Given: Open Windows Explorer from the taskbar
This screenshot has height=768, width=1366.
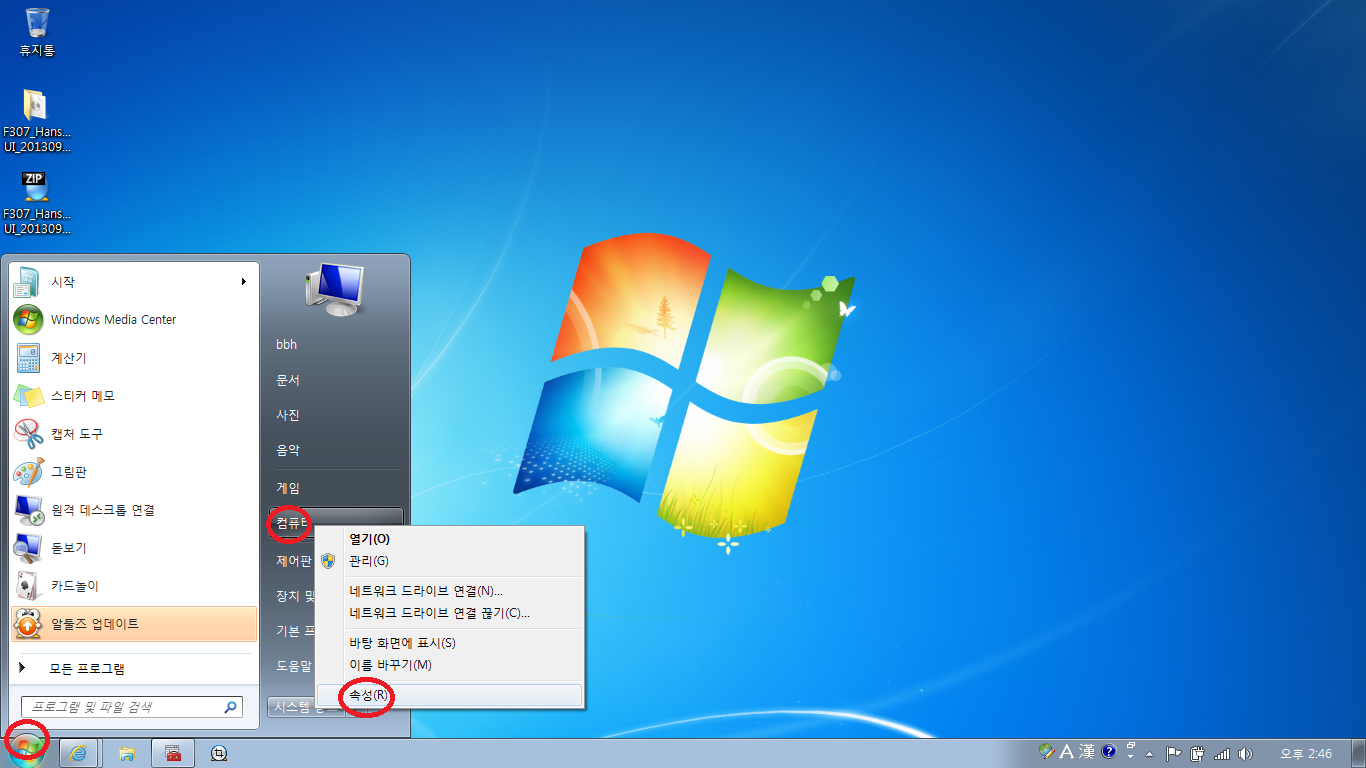Looking at the screenshot, I should (x=127, y=753).
